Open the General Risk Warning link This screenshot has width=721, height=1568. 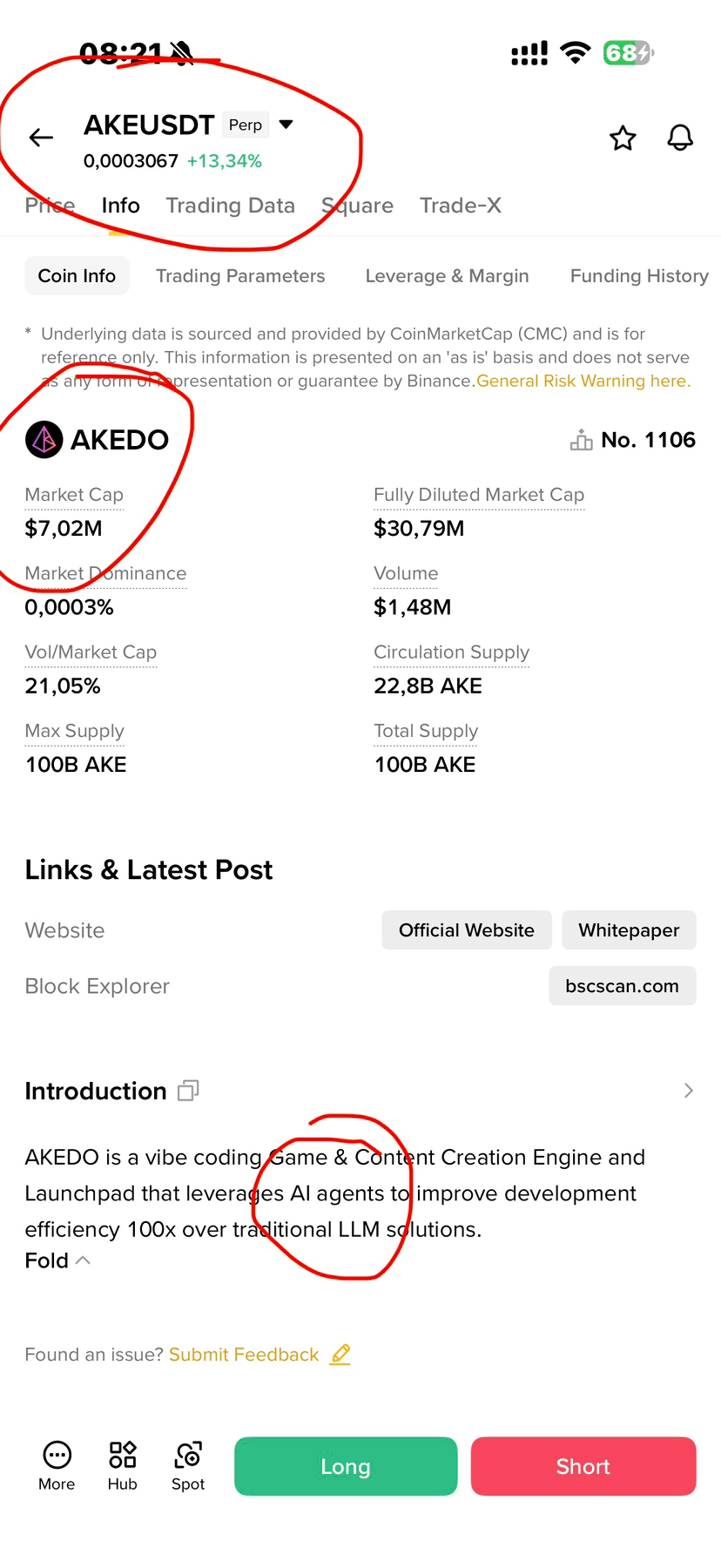pos(583,381)
